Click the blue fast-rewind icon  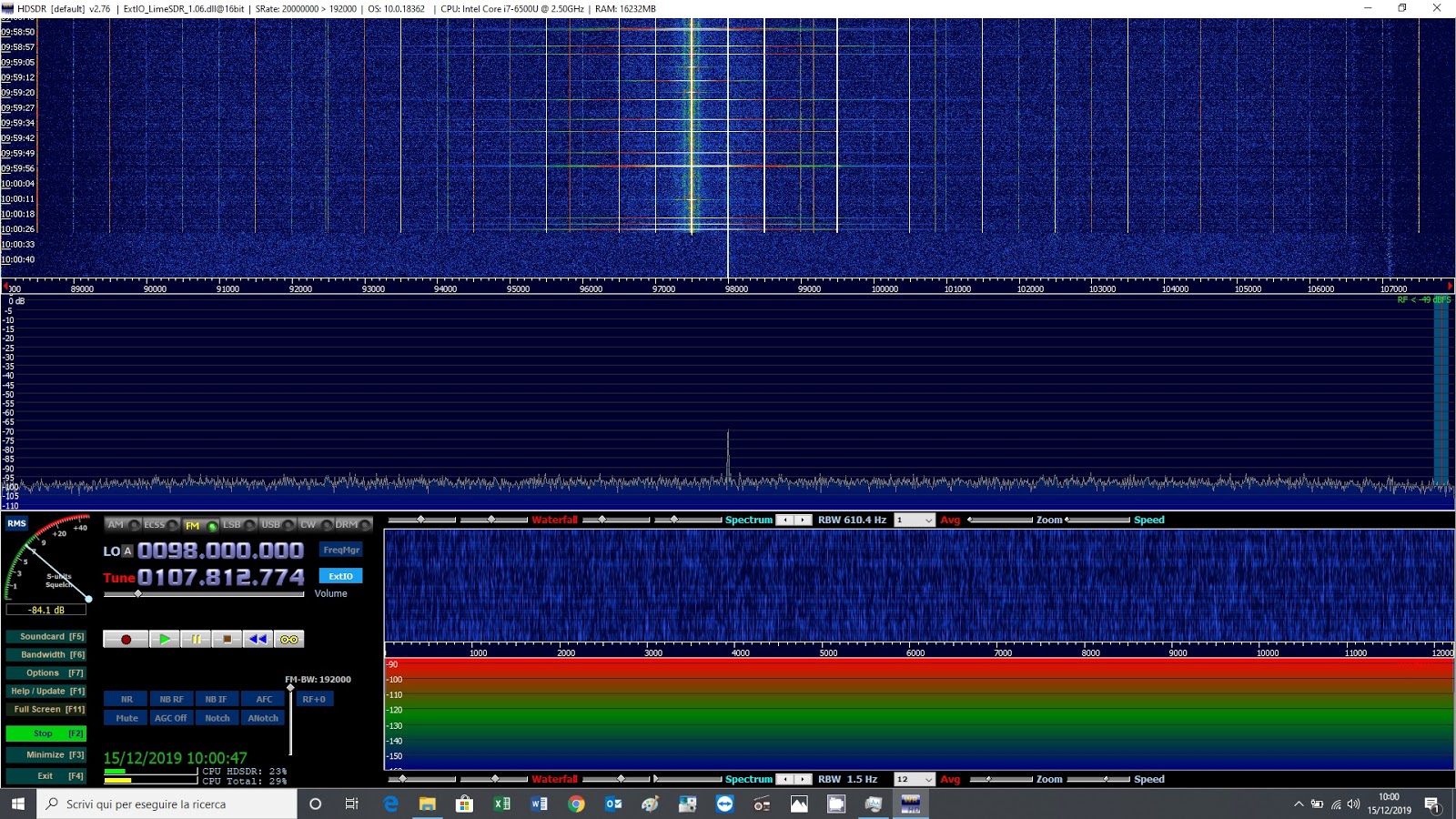pos(258,638)
